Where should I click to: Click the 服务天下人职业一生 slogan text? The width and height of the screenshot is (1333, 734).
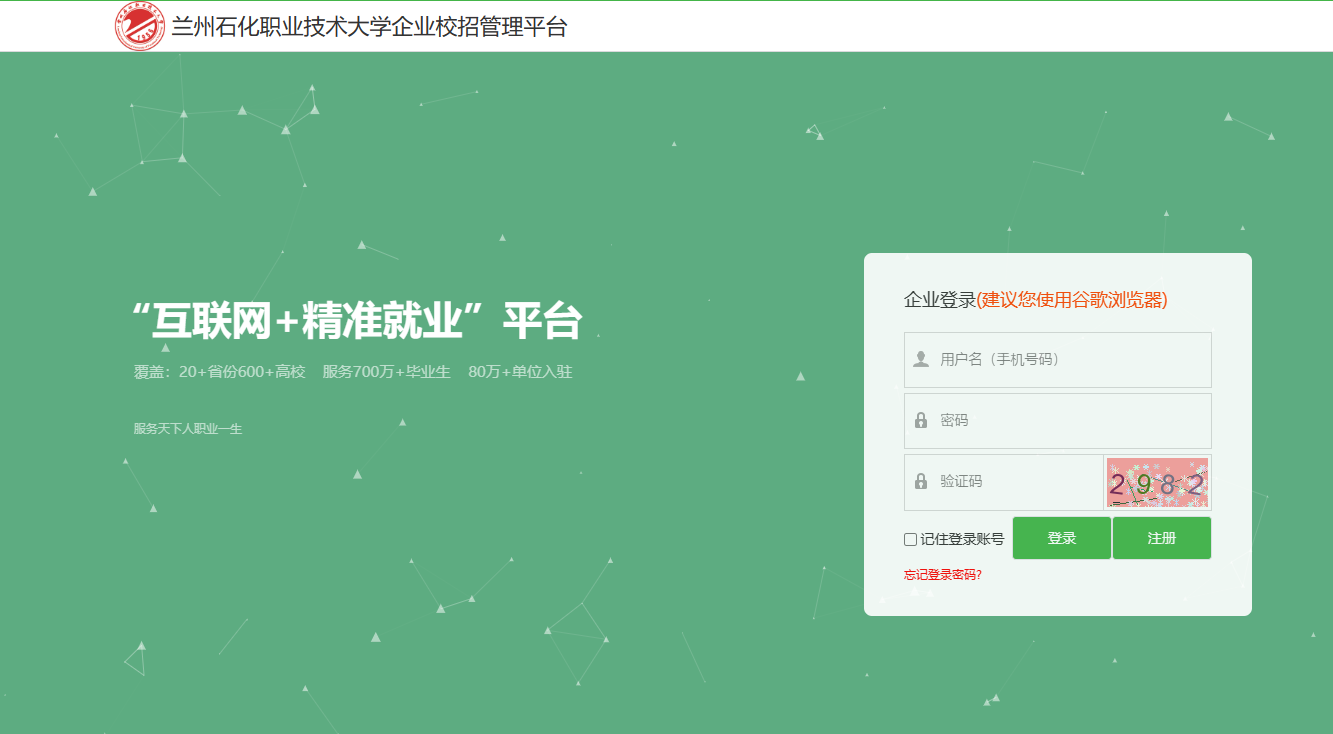point(188,429)
